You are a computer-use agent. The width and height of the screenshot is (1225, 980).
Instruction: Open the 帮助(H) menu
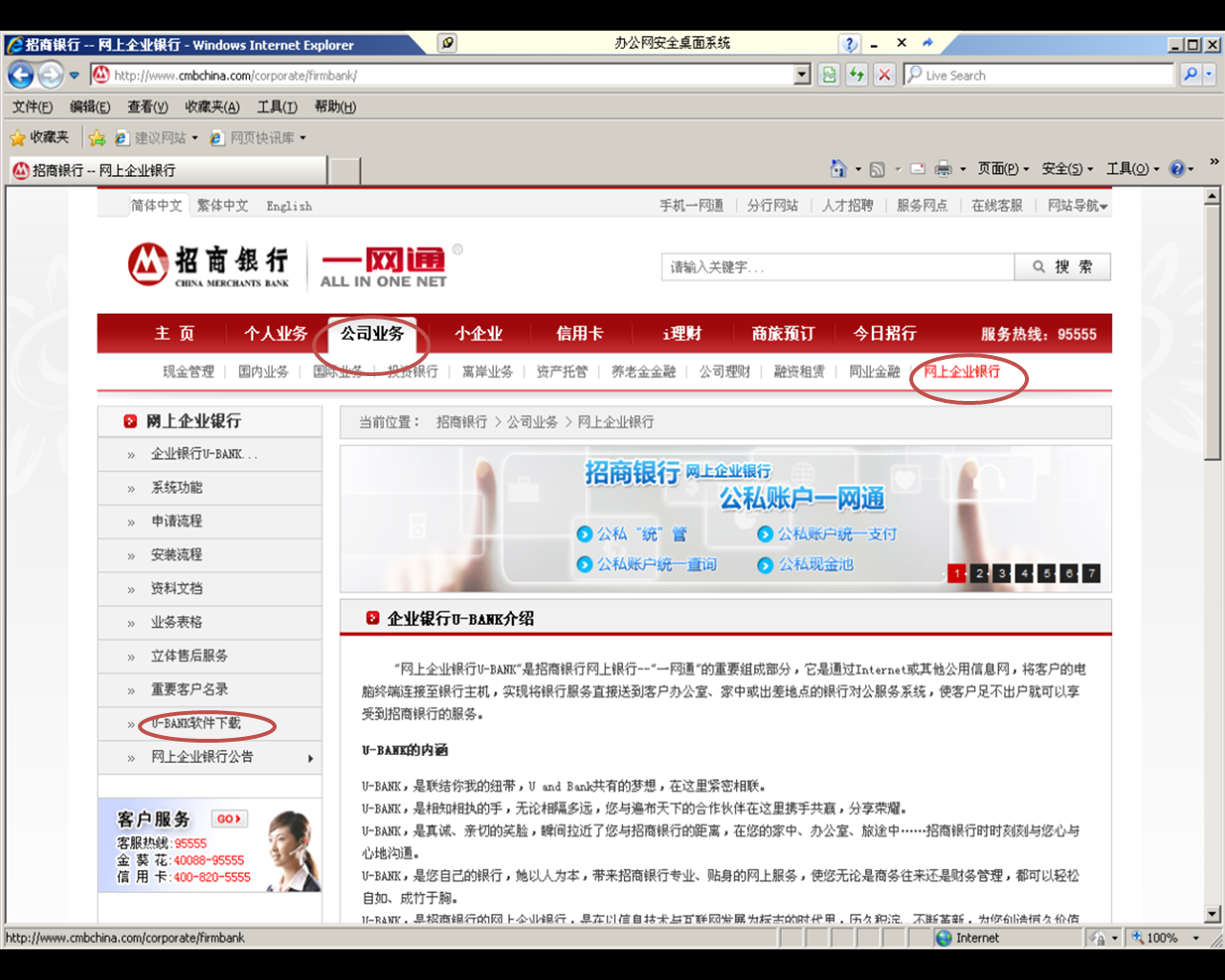[335, 106]
